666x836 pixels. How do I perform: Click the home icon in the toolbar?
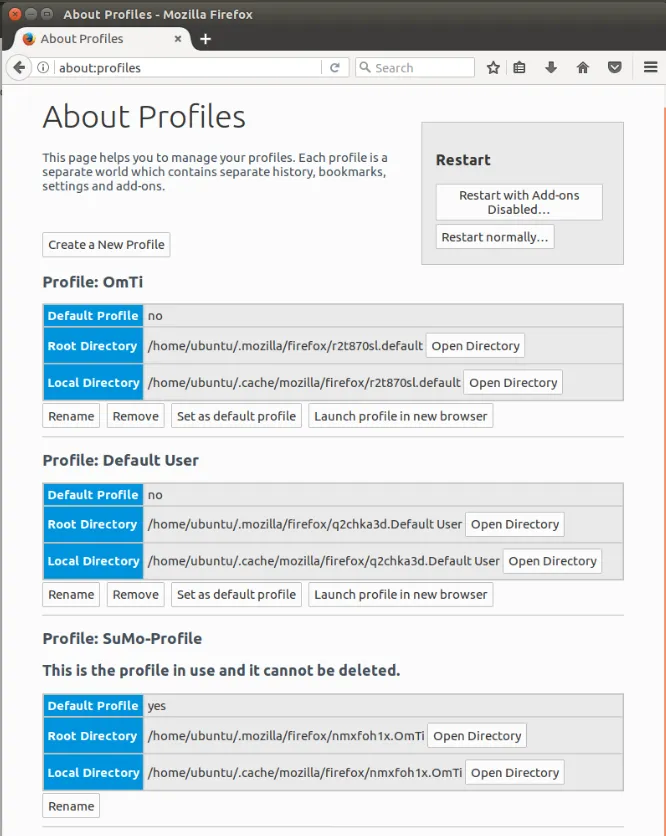583,67
